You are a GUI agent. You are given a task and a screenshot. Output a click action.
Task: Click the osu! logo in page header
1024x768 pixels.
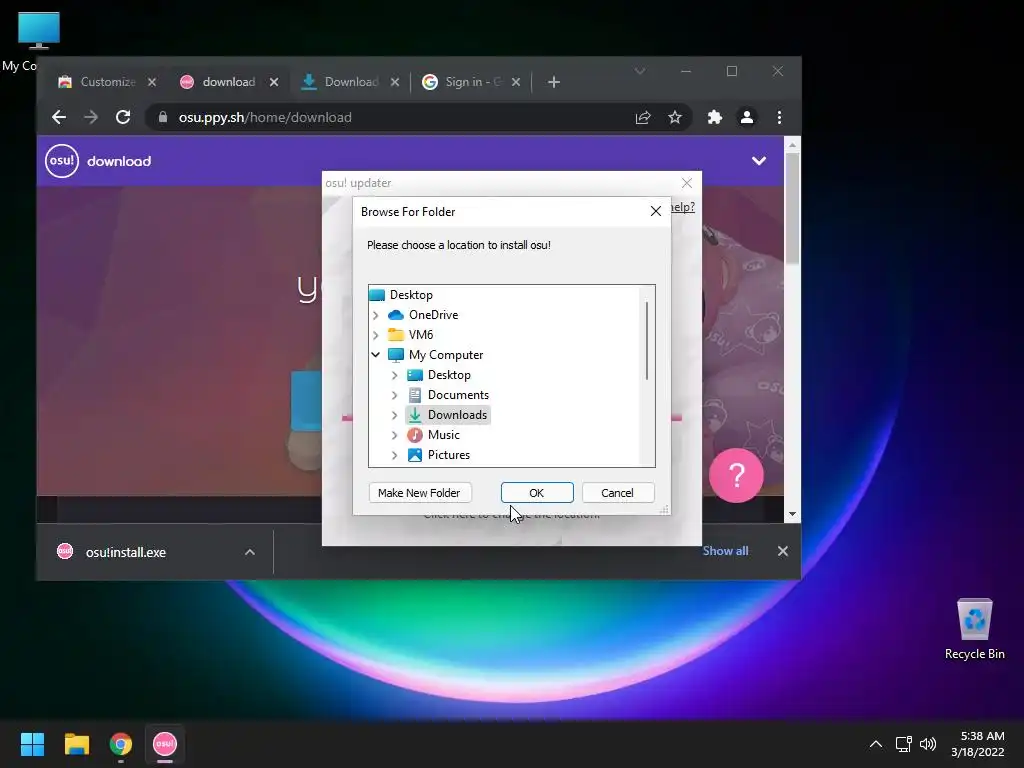point(62,161)
